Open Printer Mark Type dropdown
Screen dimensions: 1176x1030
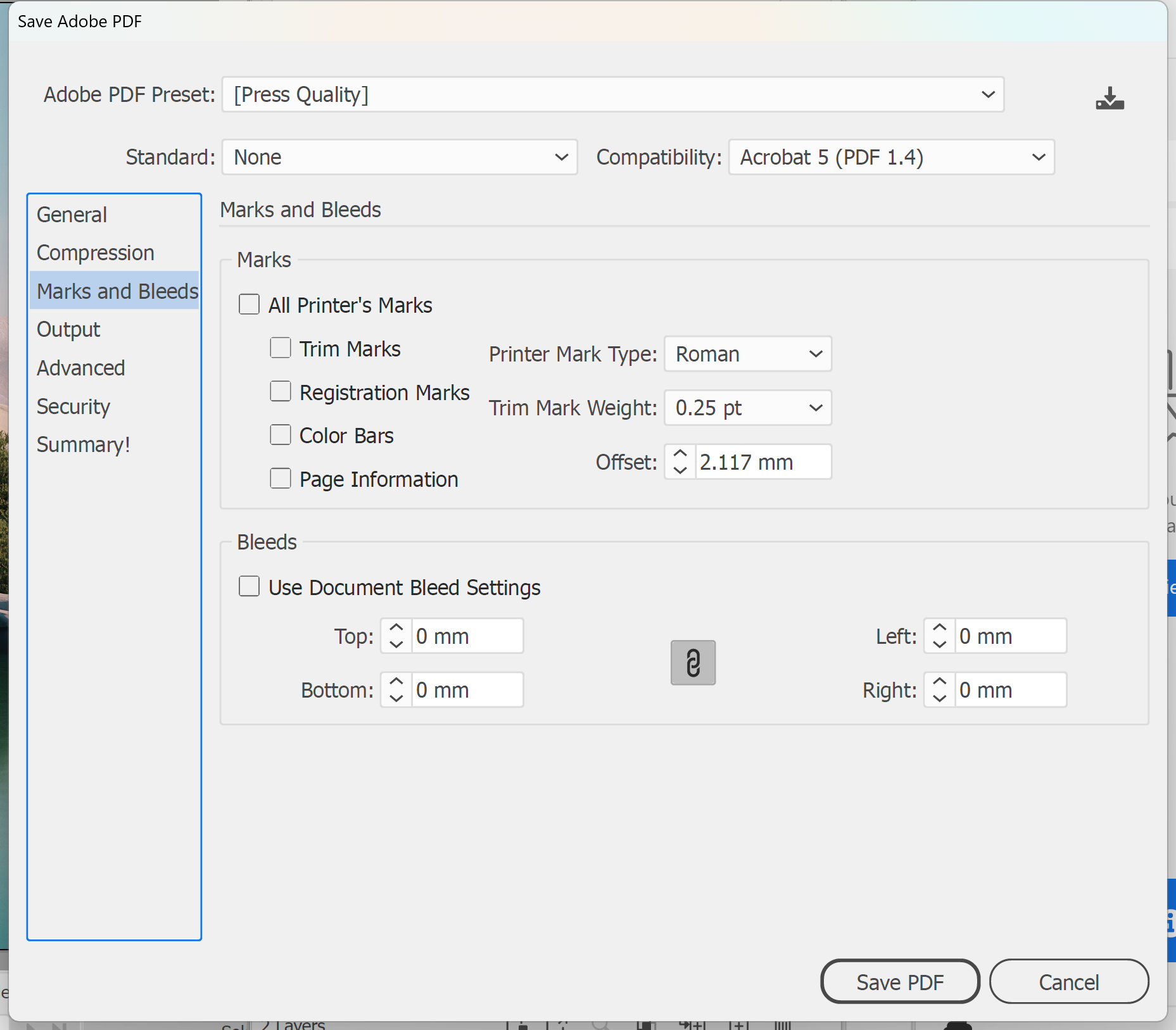coord(748,354)
